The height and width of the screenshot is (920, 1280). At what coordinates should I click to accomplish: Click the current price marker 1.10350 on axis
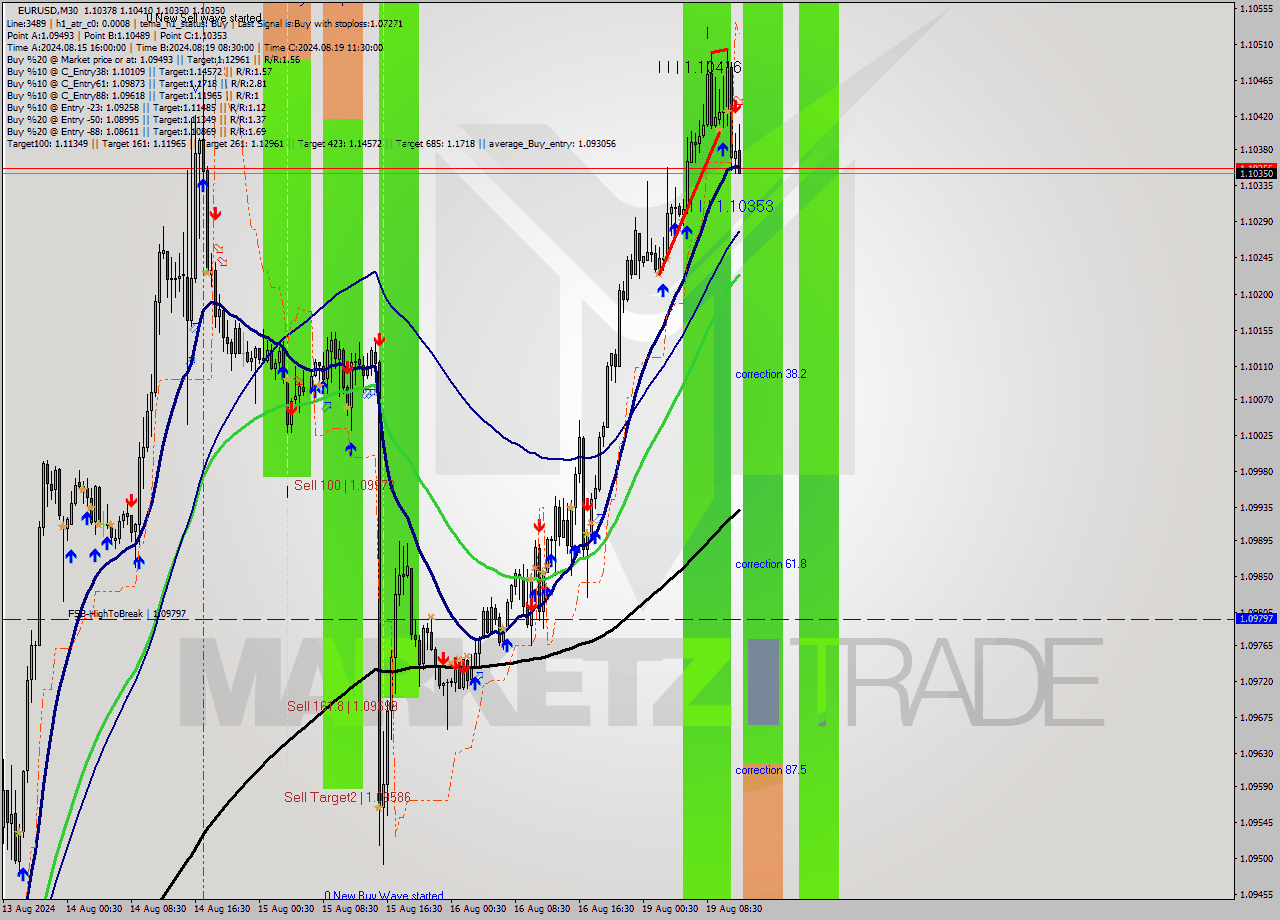pos(1257,174)
